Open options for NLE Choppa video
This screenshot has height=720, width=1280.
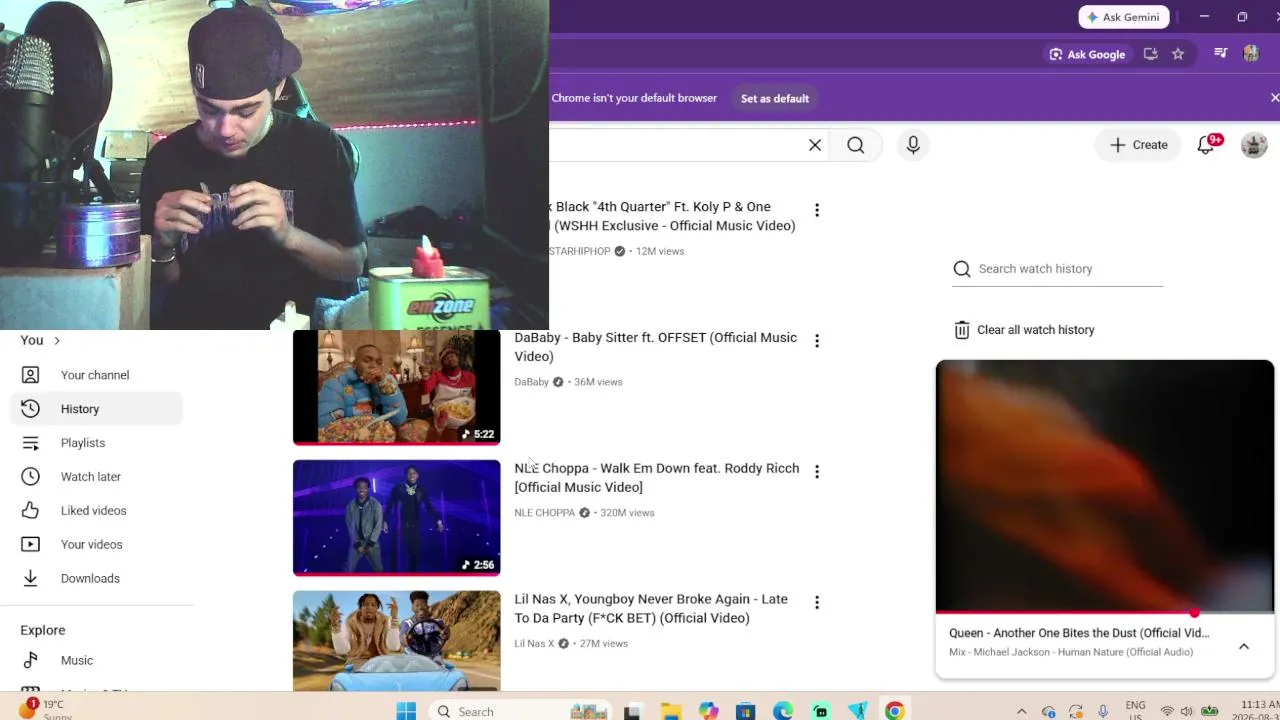point(817,471)
